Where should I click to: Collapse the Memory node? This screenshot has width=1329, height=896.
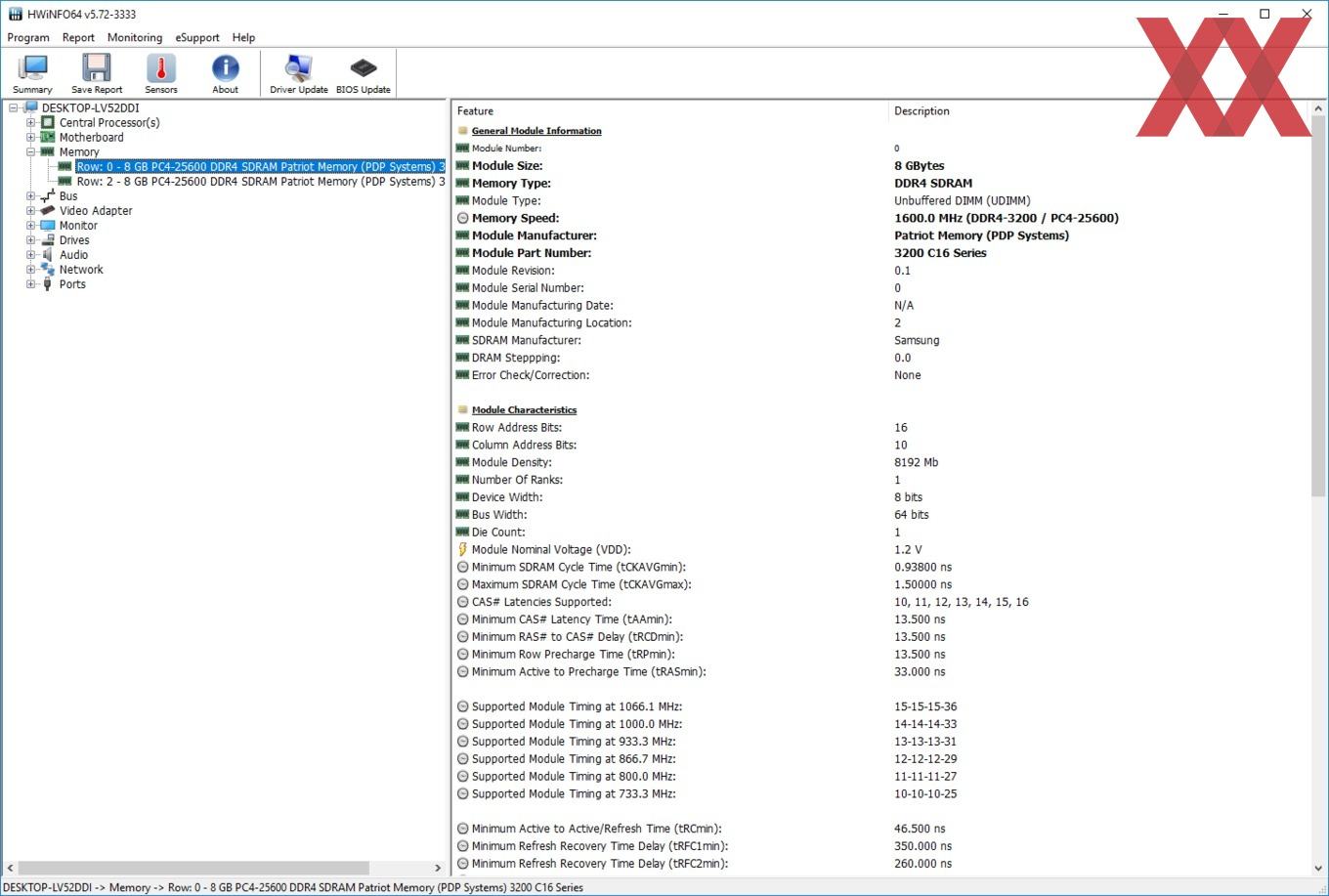(30, 151)
